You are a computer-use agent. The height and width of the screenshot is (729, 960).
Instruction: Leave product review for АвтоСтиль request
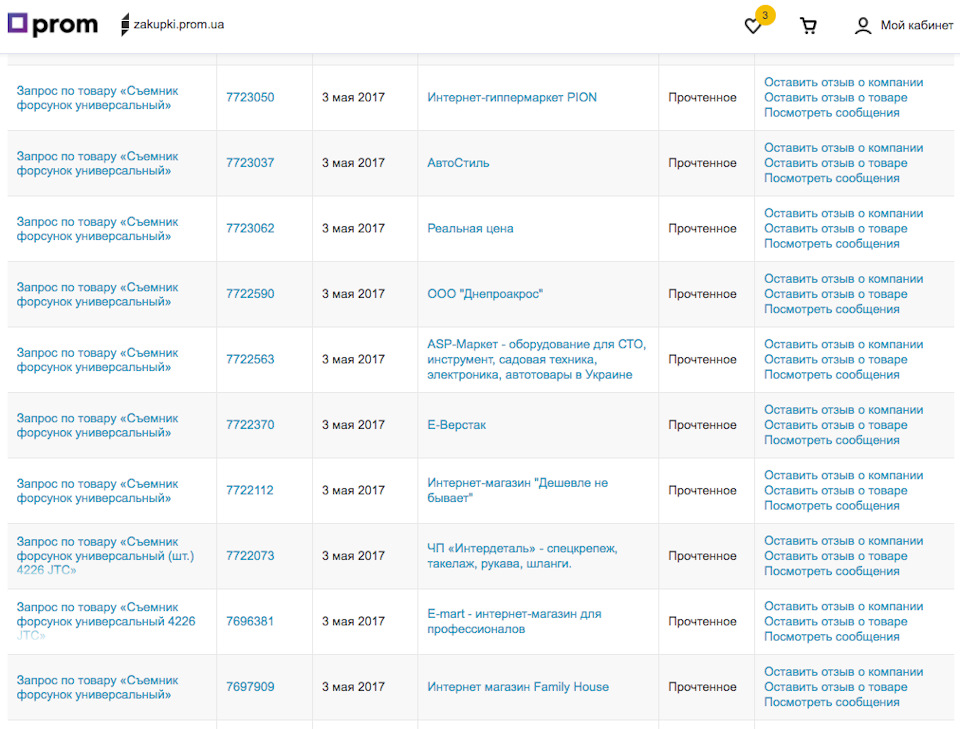tap(836, 163)
